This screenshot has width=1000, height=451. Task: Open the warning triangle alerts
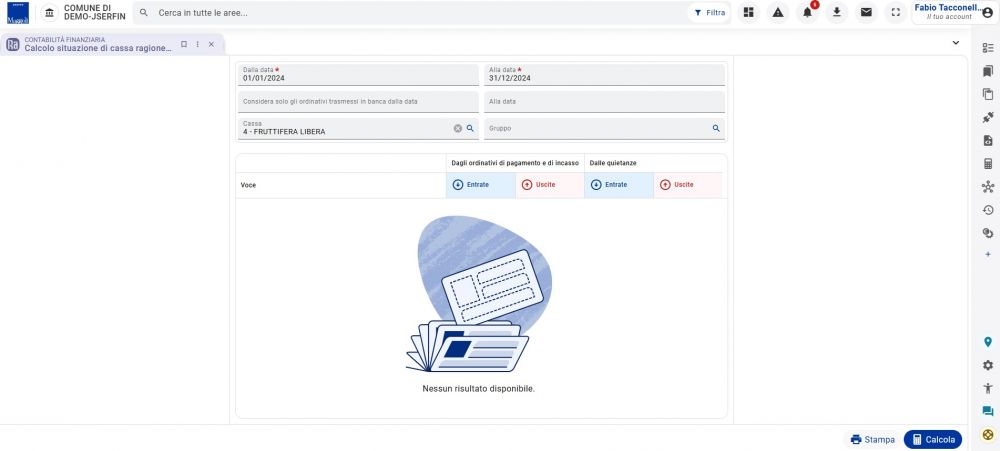[x=778, y=12]
